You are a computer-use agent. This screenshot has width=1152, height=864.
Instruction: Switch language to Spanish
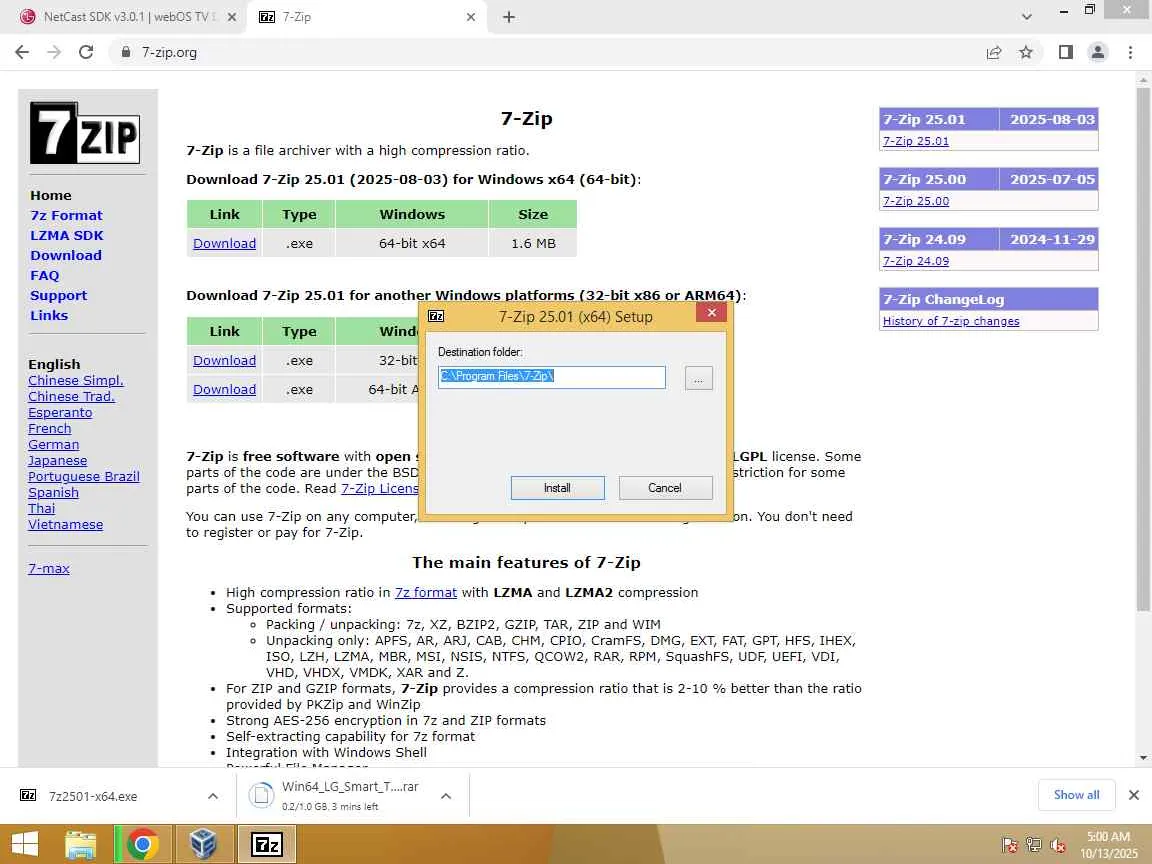[53, 492]
